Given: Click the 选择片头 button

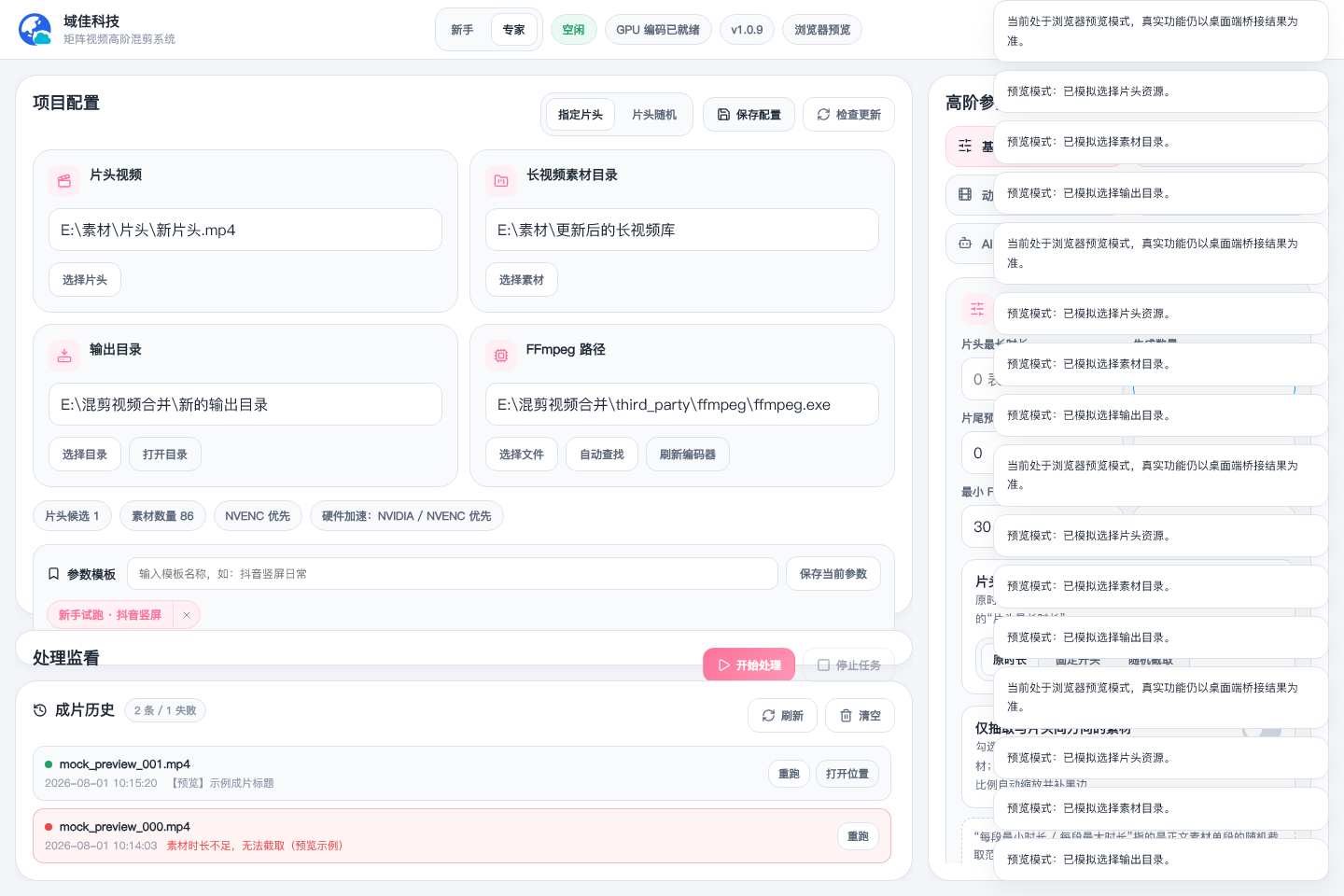Looking at the screenshot, I should [x=85, y=280].
